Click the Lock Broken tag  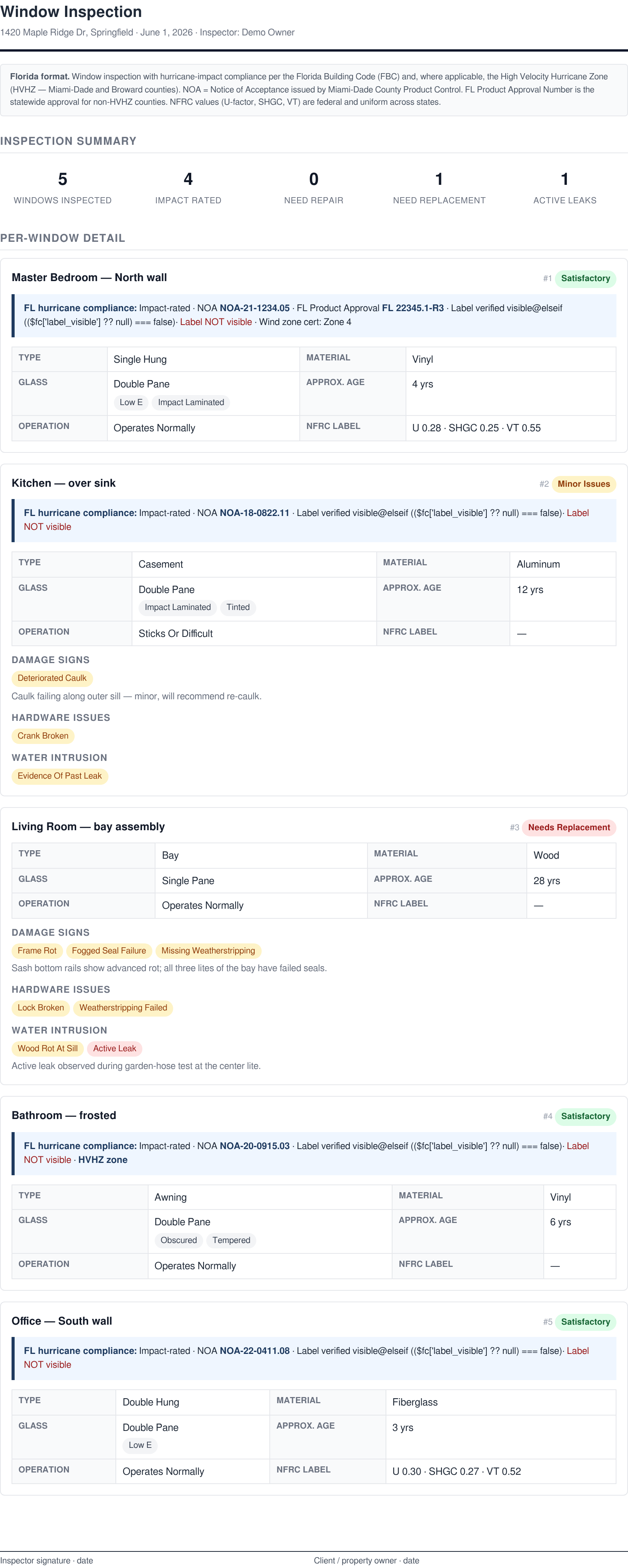[x=41, y=1008]
